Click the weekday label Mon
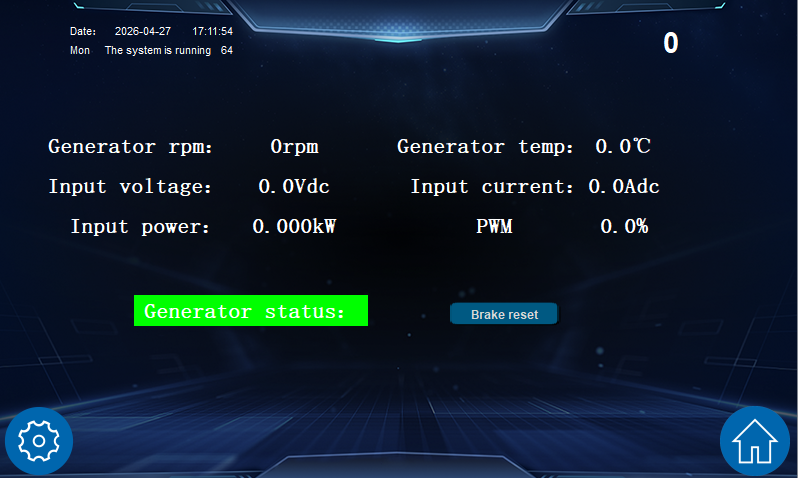Viewport: 798px width, 478px height. (80, 50)
